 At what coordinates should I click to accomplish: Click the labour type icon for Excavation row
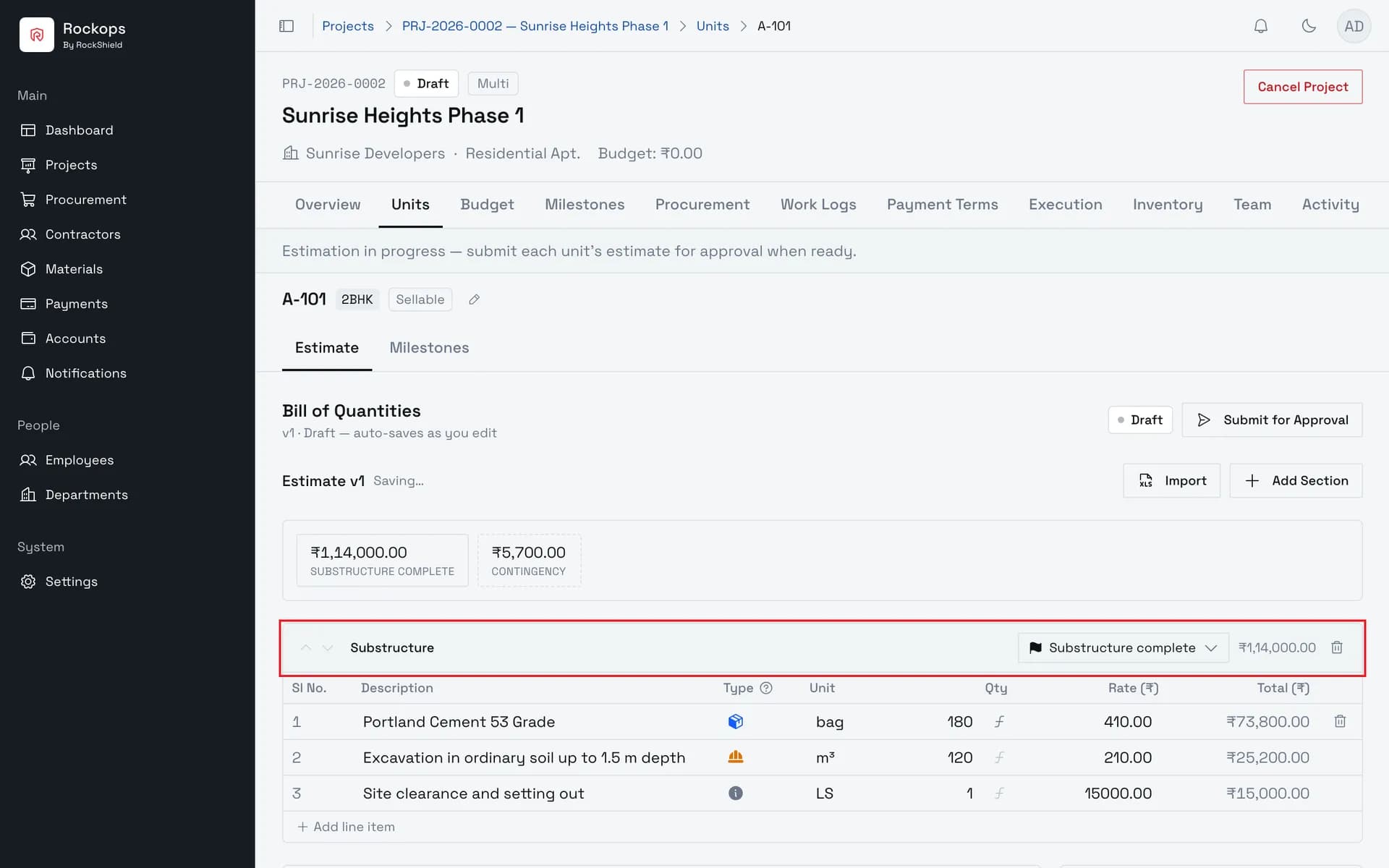pos(735,757)
